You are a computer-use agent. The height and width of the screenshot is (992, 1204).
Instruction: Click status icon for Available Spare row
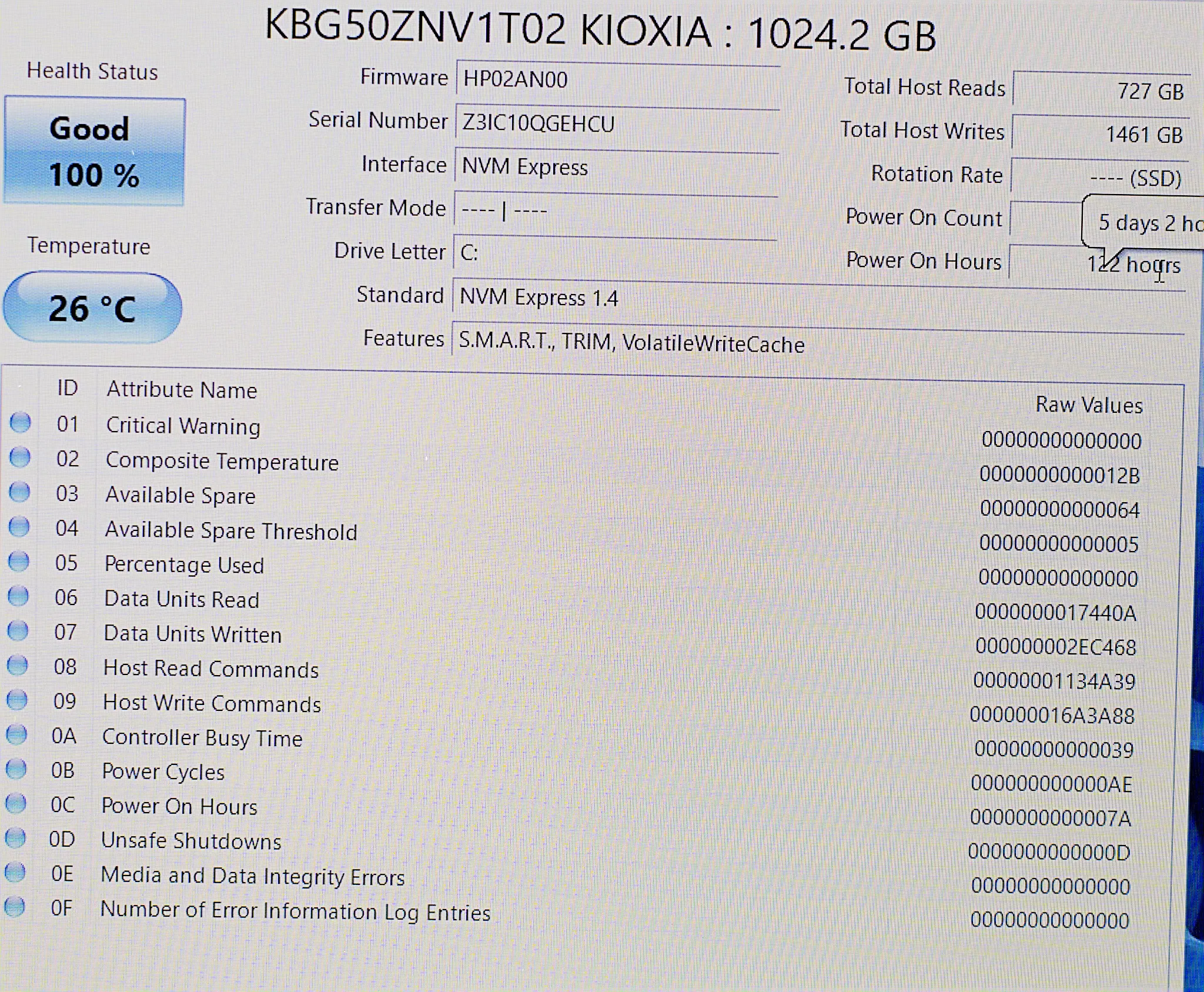pyautogui.click(x=19, y=492)
